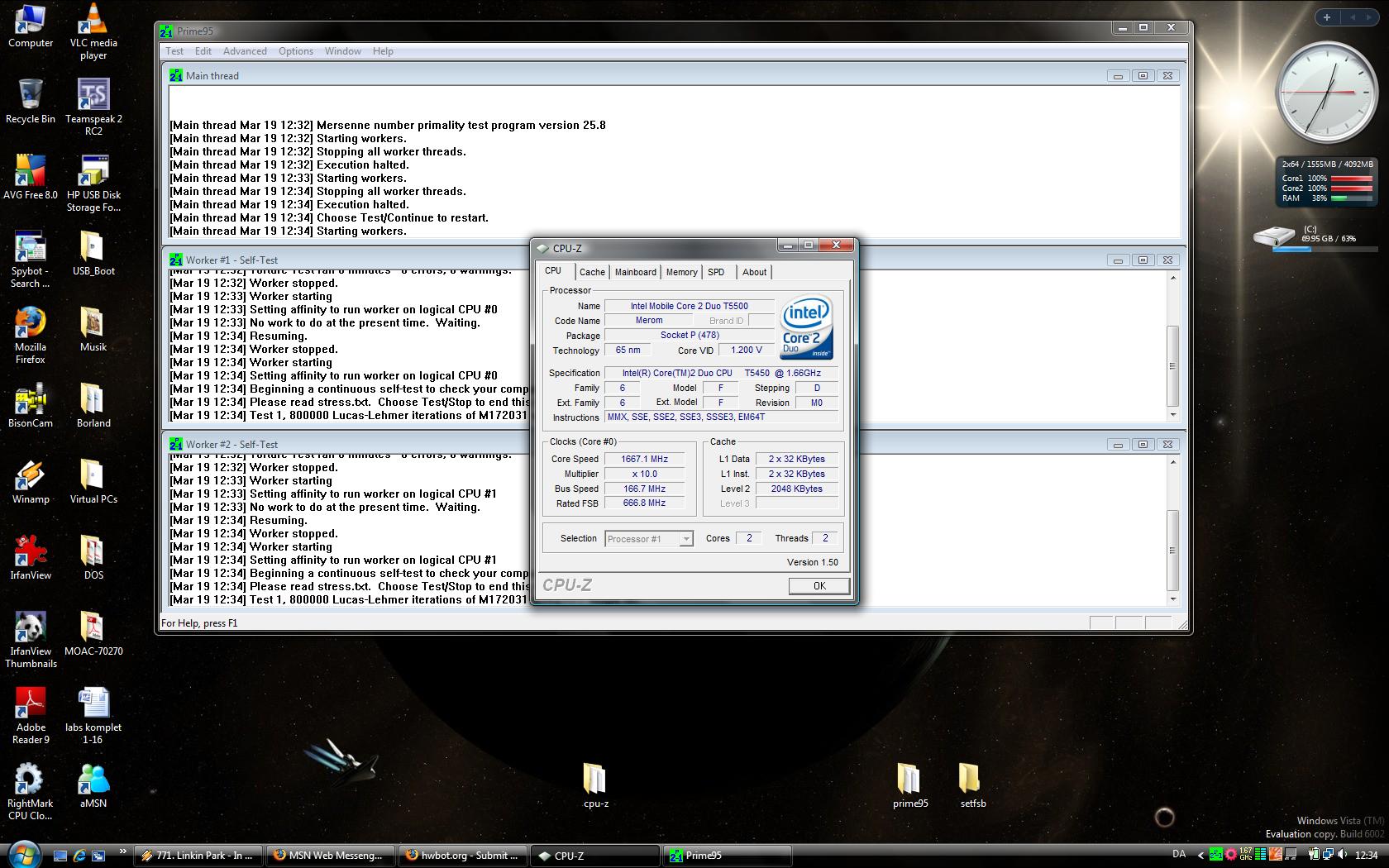Click the DA language bar indicator
Viewport: 1389px width, 868px height.
coord(1179,854)
